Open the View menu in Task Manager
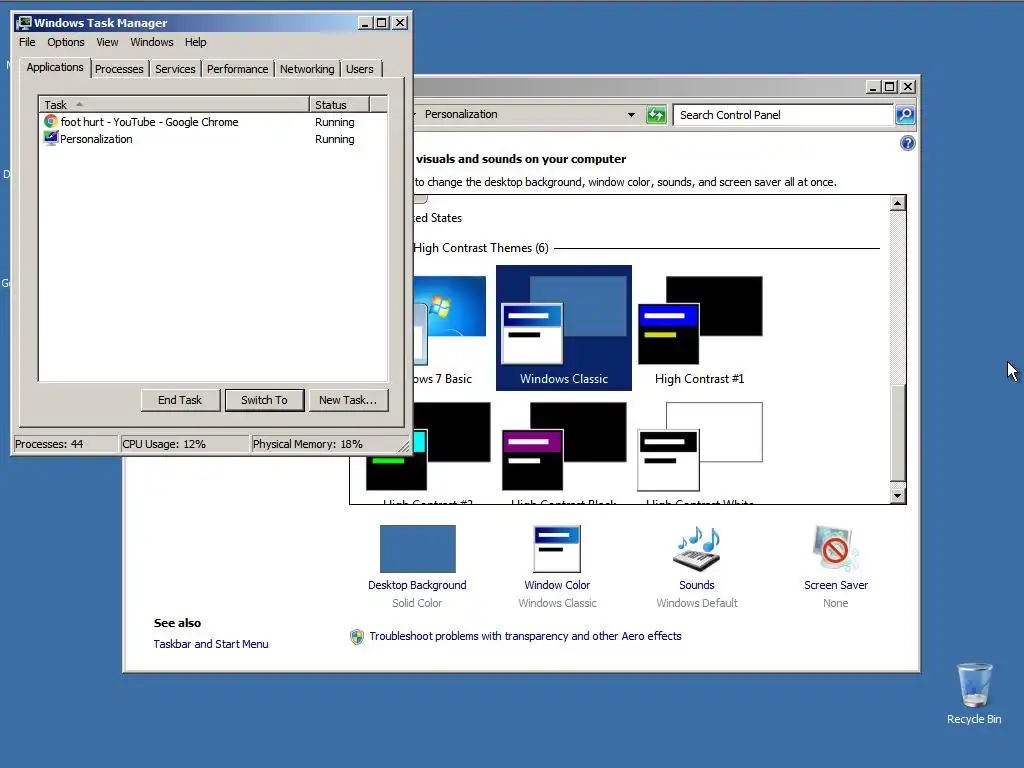 click(107, 42)
